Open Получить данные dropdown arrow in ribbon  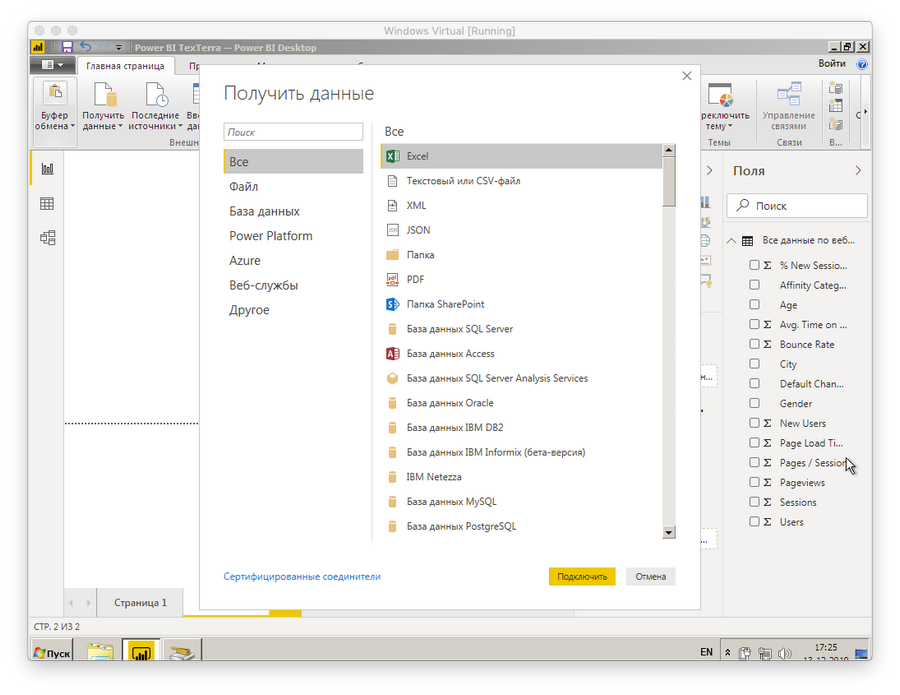[x=120, y=127]
